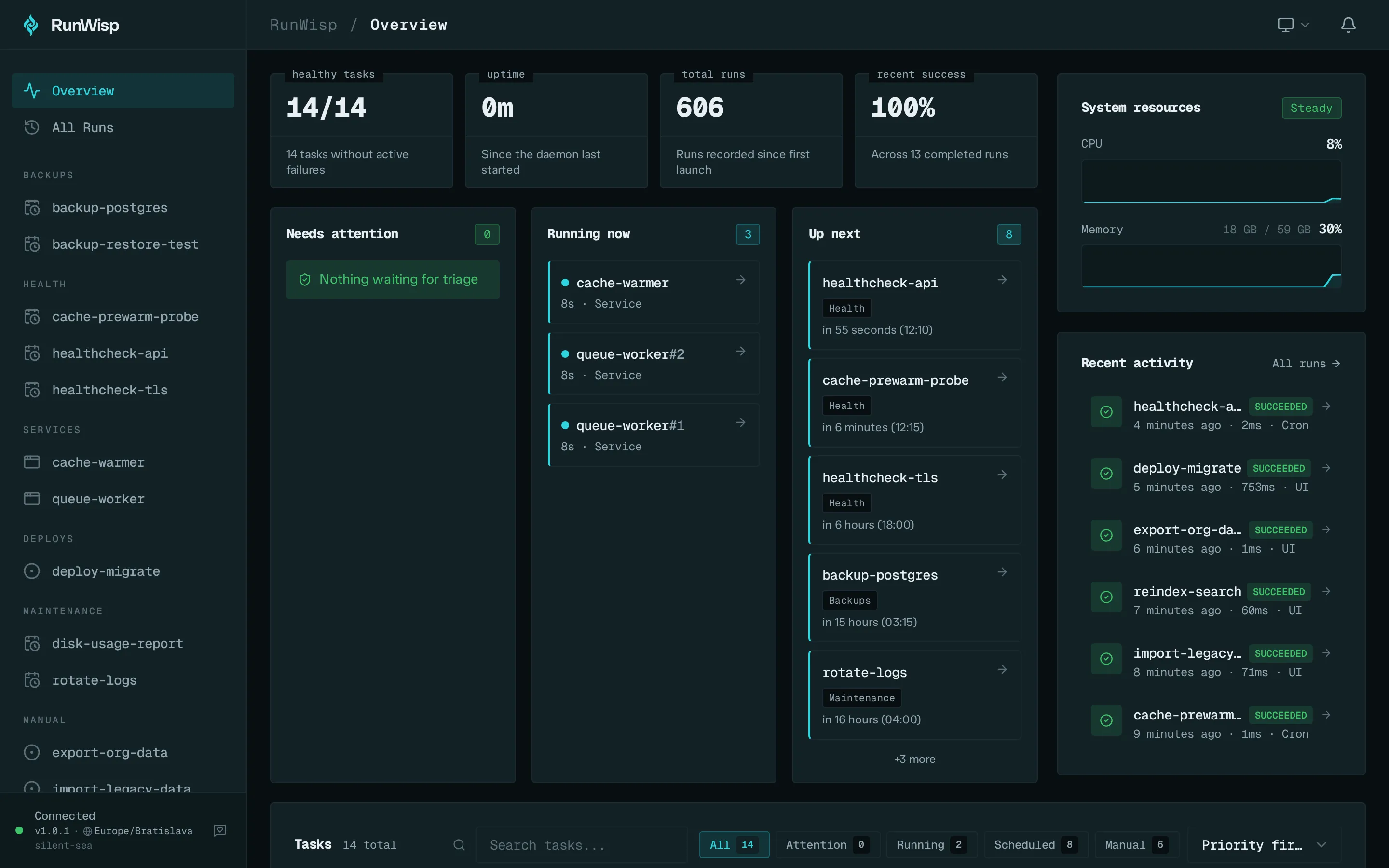Click backup-postgres sidebar schedule icon

coord(32,207)
